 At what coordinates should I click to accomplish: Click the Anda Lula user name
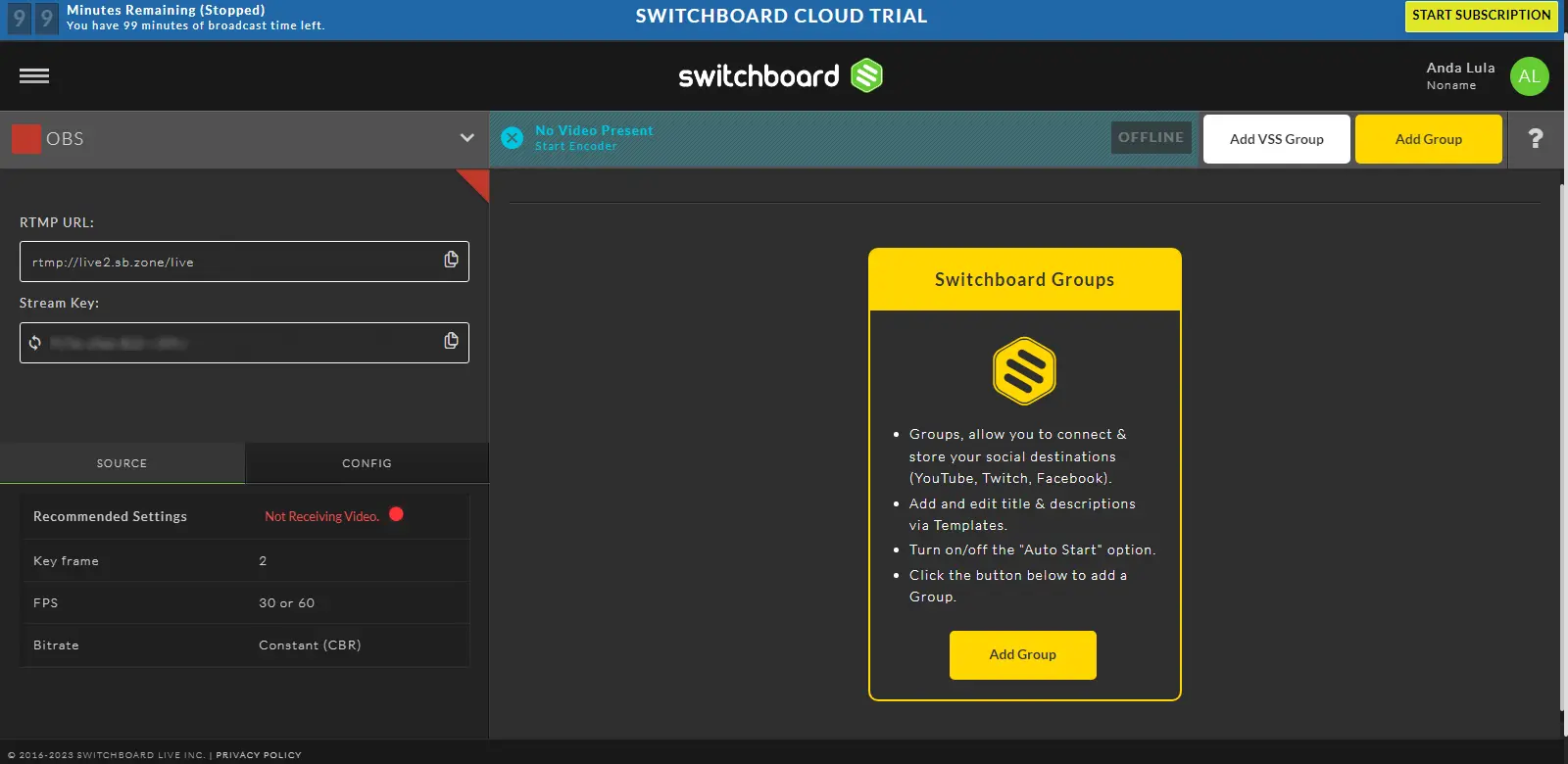click(1460, 68)
